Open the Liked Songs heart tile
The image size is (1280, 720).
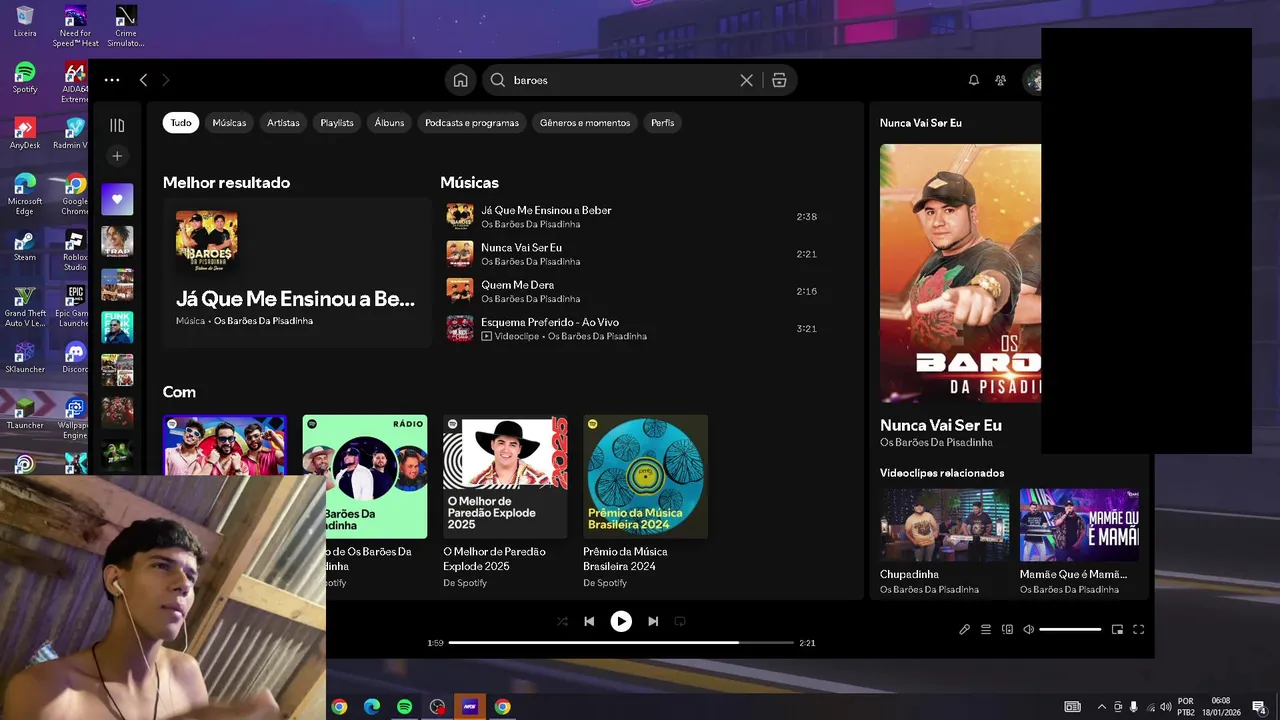pyautogui.click(x=117, y=199)
